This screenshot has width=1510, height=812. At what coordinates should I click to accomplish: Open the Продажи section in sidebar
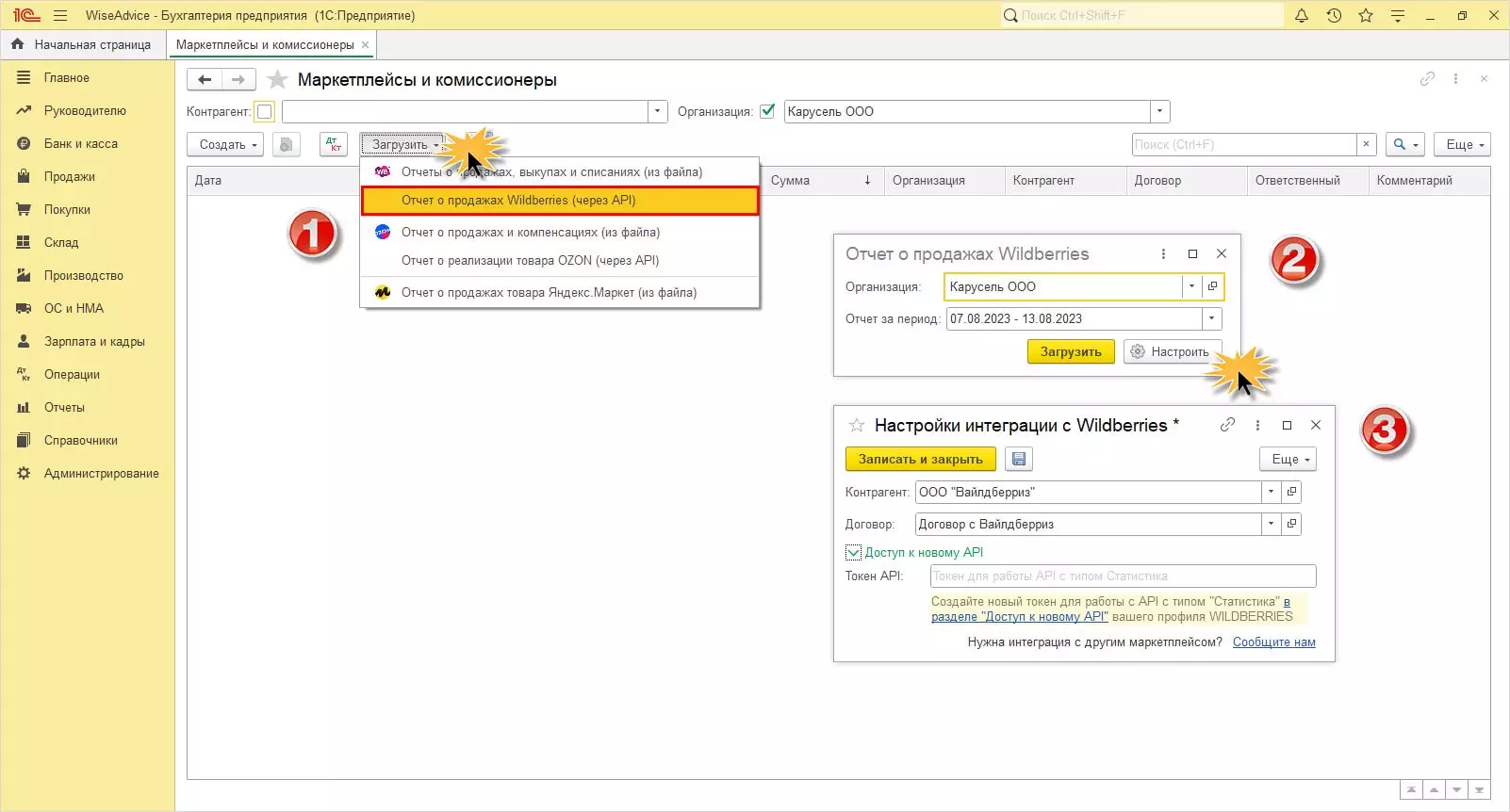(88, 177)
